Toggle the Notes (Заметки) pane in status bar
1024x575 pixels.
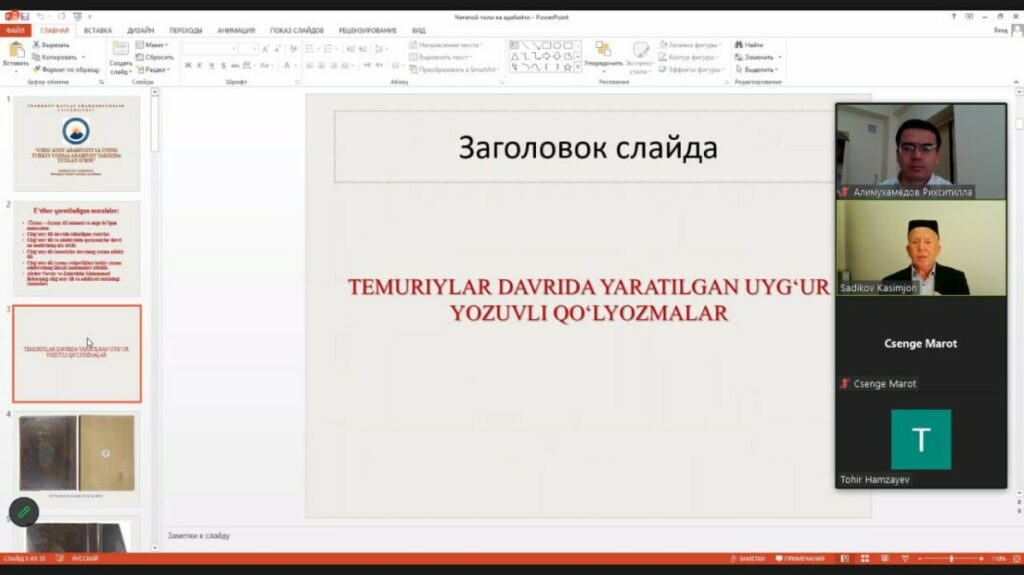click(747, 558)
